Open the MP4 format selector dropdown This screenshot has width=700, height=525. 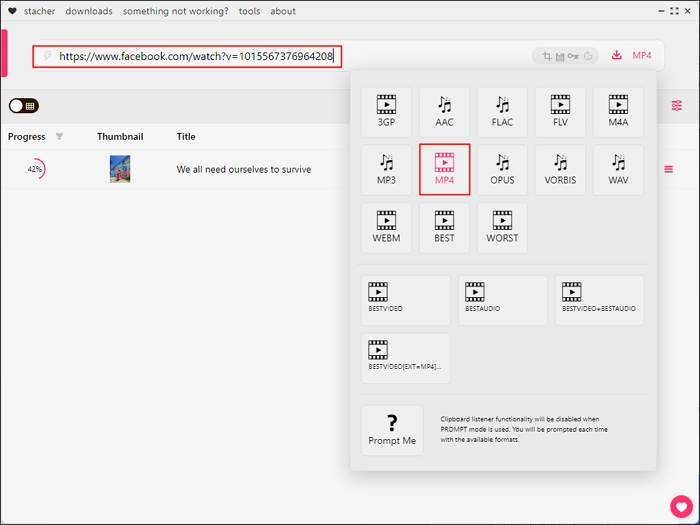[x=642, y=56]
